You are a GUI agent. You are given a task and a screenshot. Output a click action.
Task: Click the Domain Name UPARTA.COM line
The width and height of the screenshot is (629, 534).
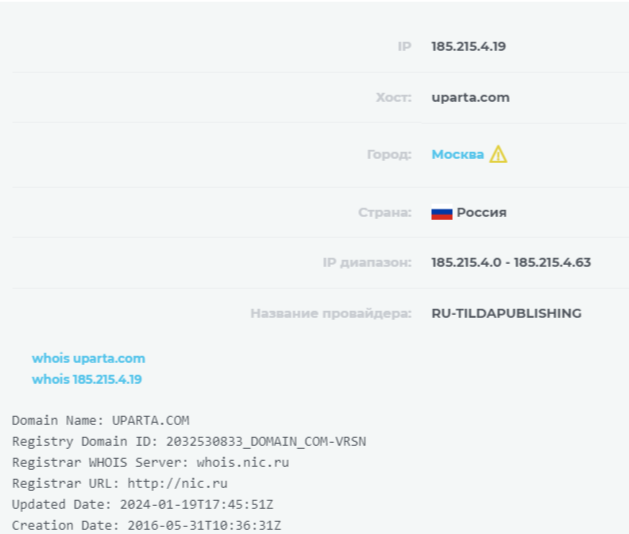point(100,421)
